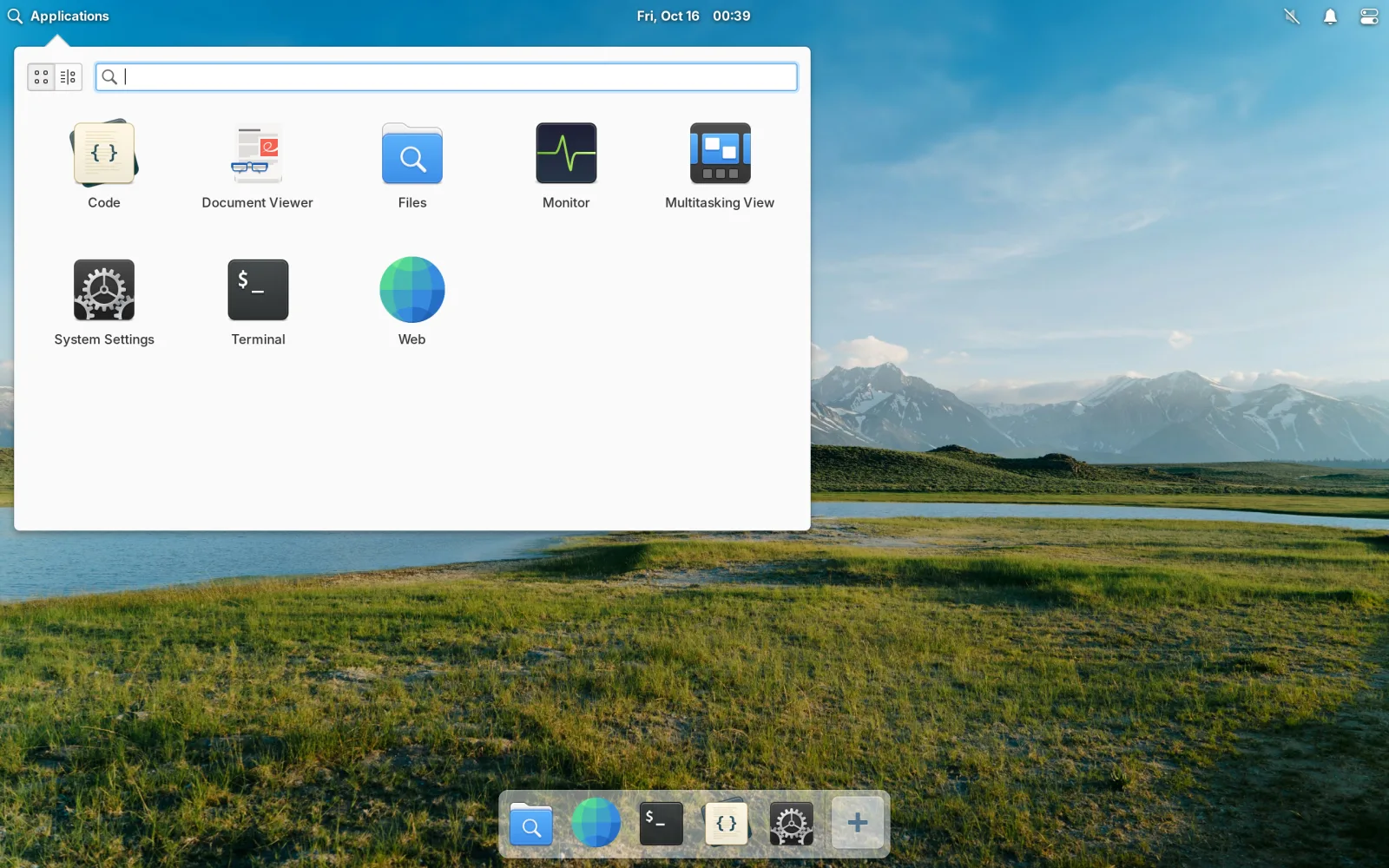Launch Web browser from the dock
Screen dimensions: 1389x868
(596, 823)
